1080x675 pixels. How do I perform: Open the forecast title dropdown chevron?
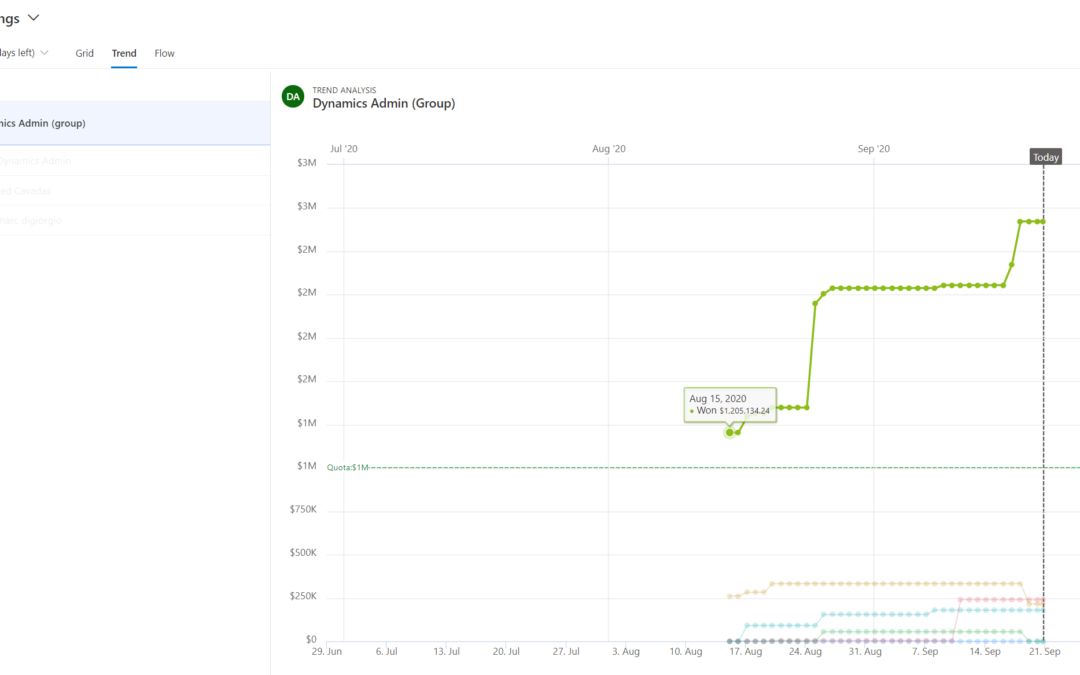point(33,18)
